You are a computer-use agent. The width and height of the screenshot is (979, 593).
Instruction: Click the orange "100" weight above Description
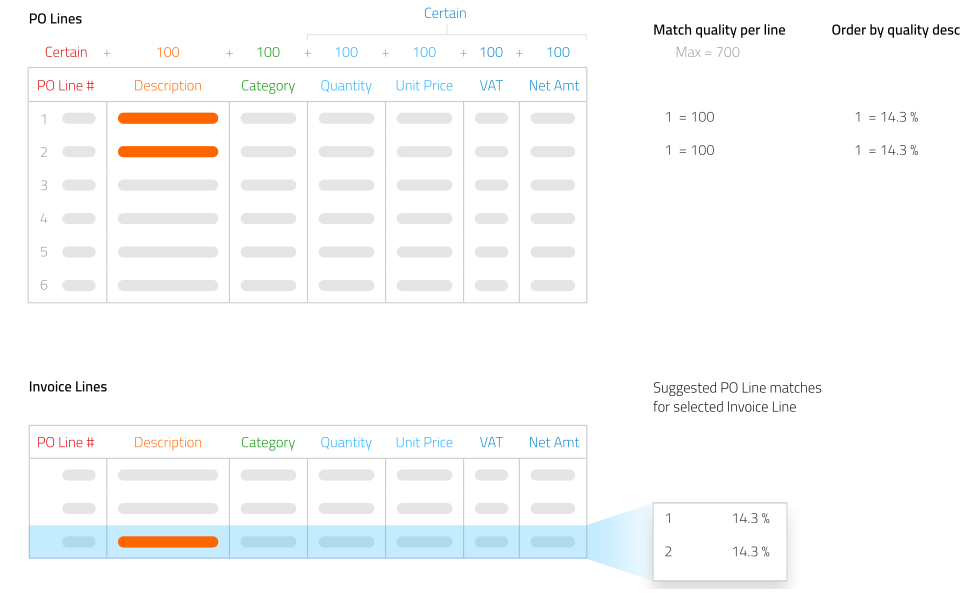[168, 52]
